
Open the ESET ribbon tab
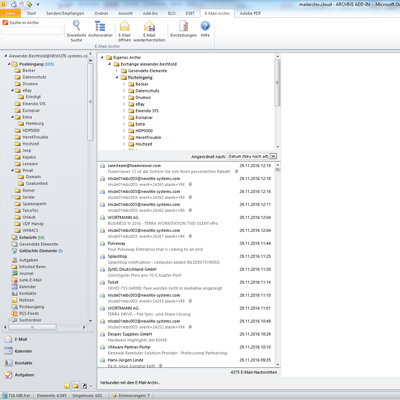coord(190,13)
